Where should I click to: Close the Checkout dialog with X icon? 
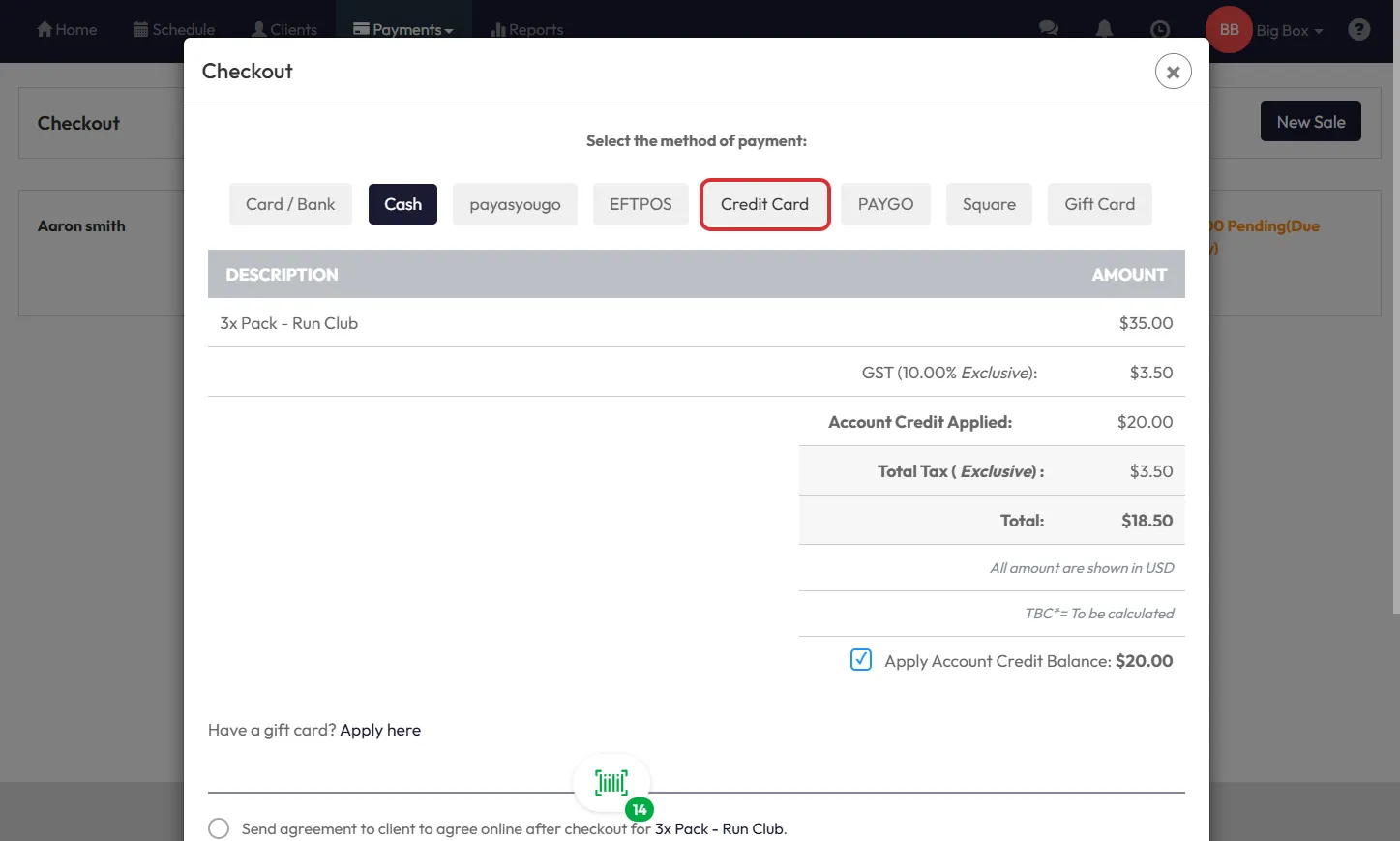pos(1173,72)
